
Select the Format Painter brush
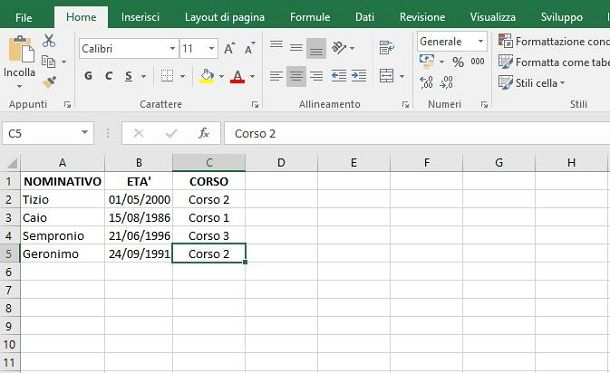point(49,82)
